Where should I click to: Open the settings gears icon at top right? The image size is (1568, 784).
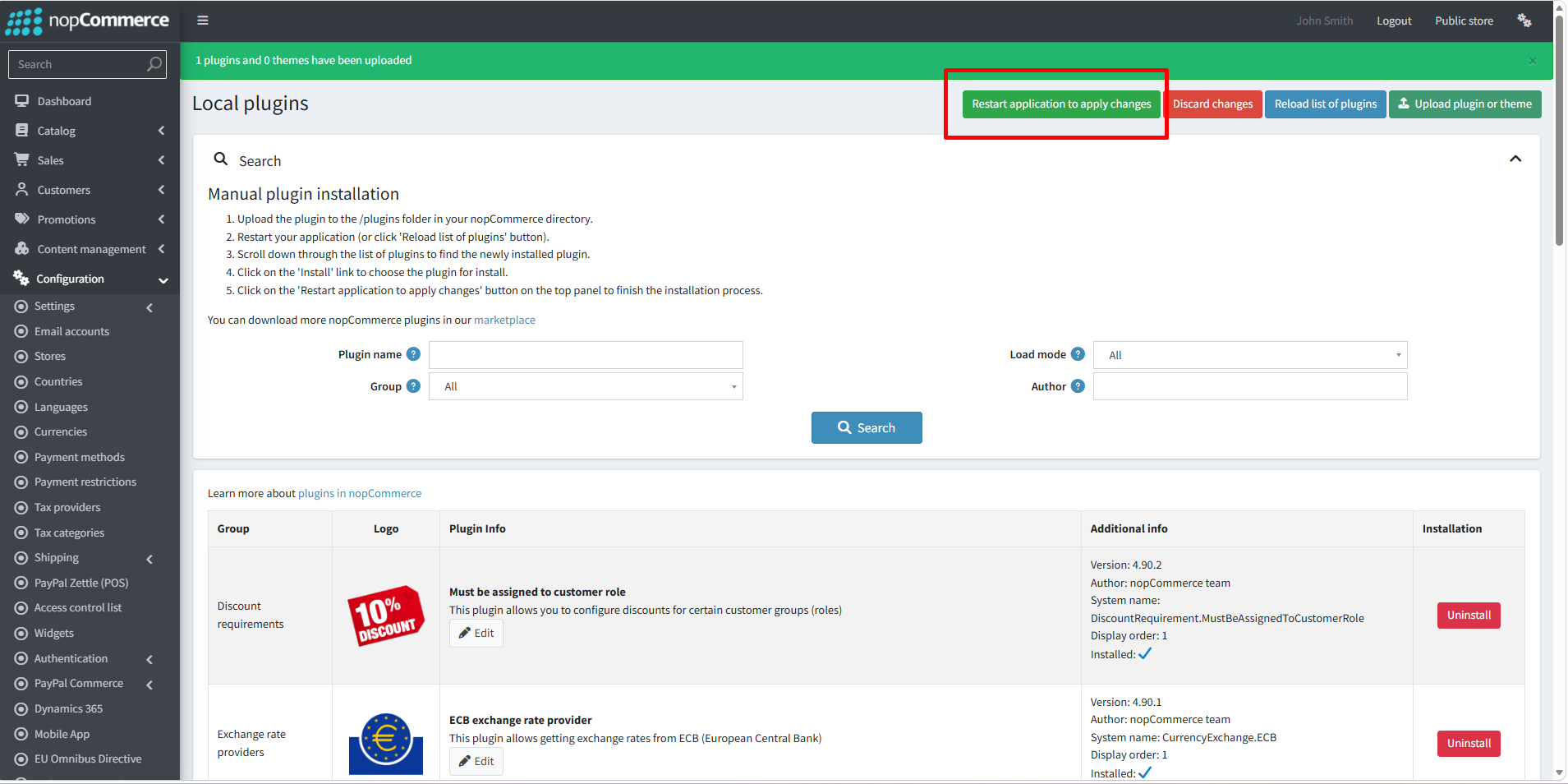point(1524,21)
